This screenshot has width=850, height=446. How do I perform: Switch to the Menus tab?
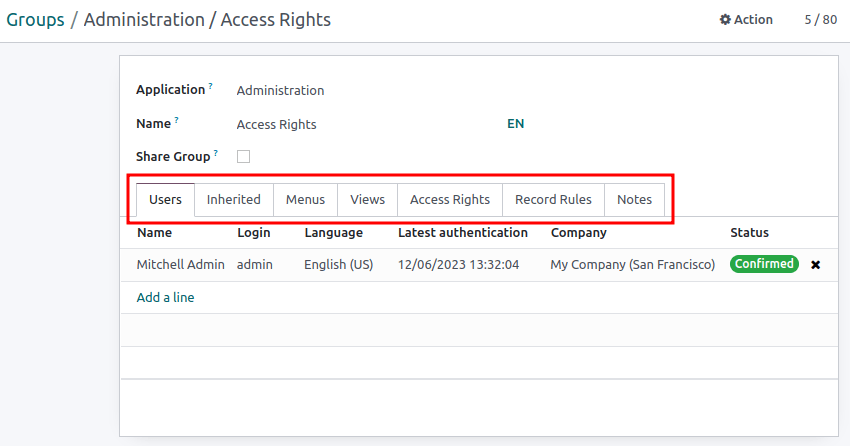click(305, 199)
